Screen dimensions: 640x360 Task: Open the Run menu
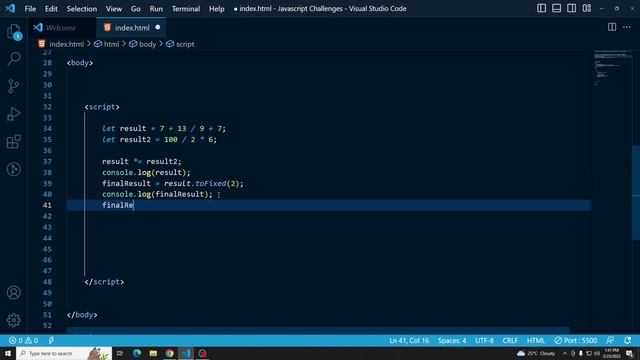click(x=156, y=9)
